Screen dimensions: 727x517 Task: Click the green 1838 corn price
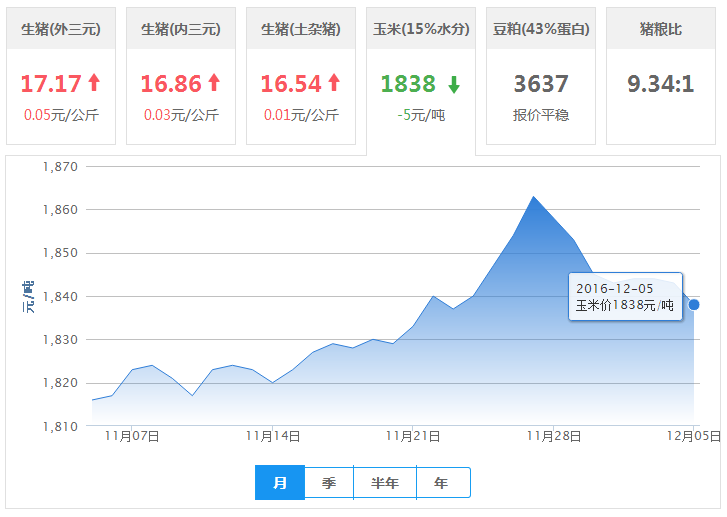point(408,84)
